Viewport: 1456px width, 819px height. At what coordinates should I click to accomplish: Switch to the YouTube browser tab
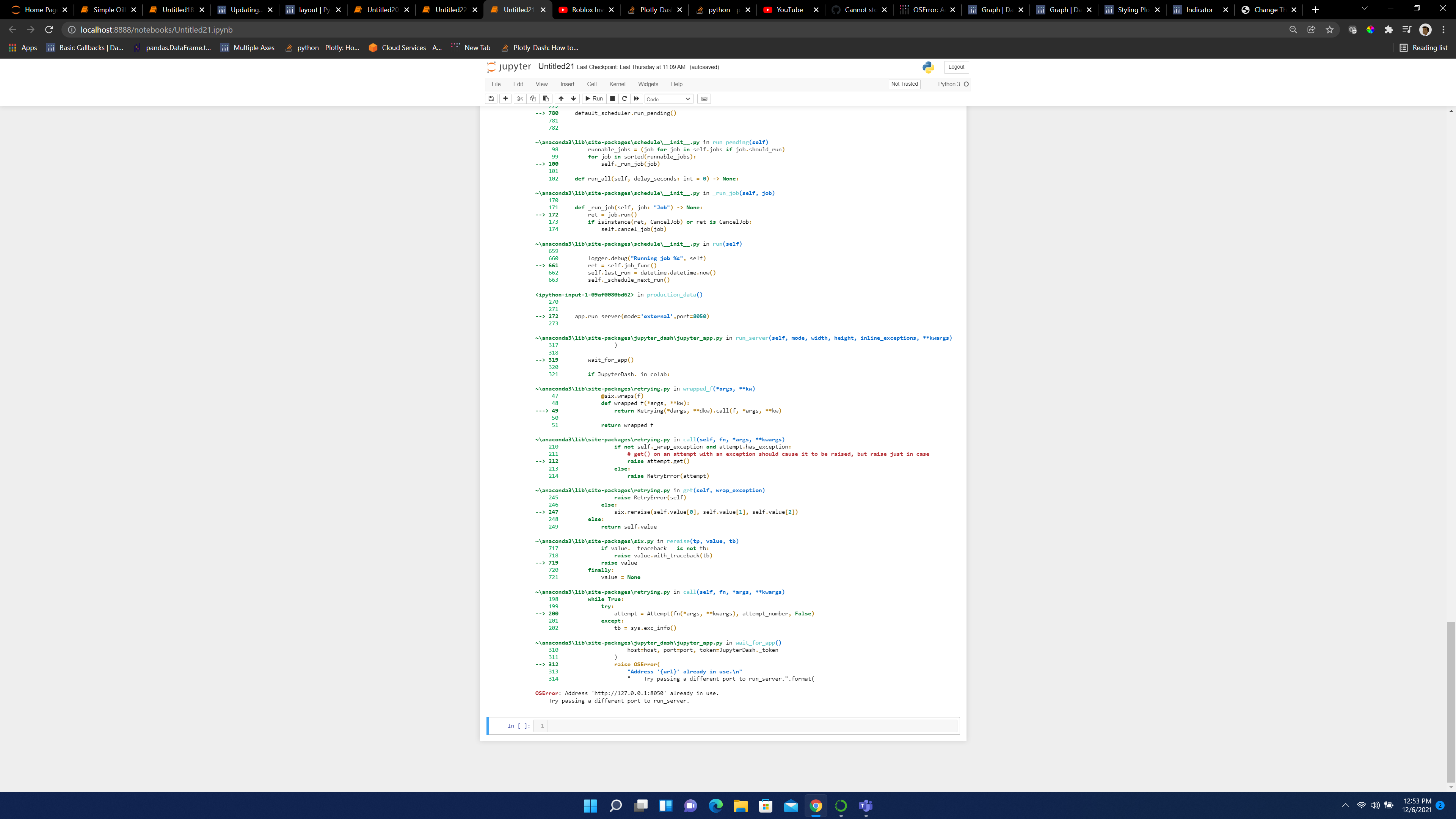pyautogui.click(x=789, y=9)
